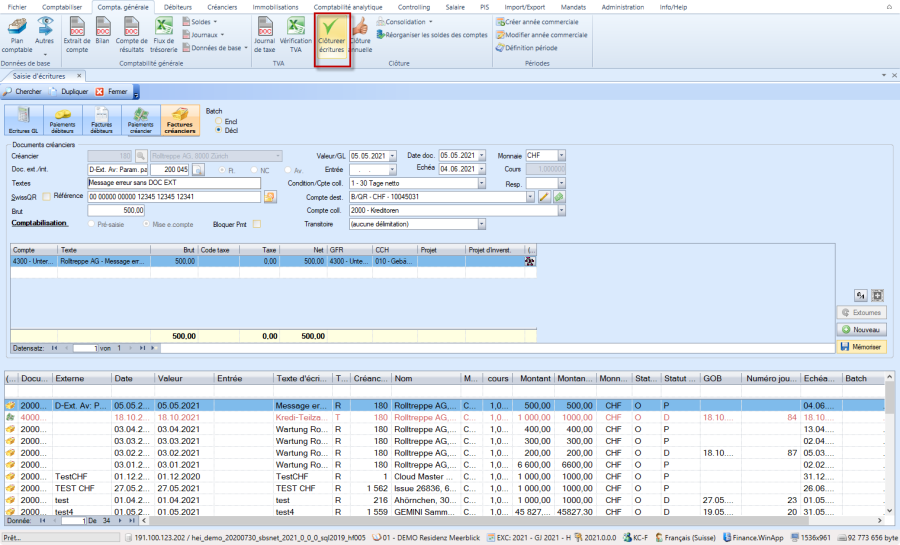Expand the Monnaie currency dropdown
This screenshot has height=545, width=900.
561,156
